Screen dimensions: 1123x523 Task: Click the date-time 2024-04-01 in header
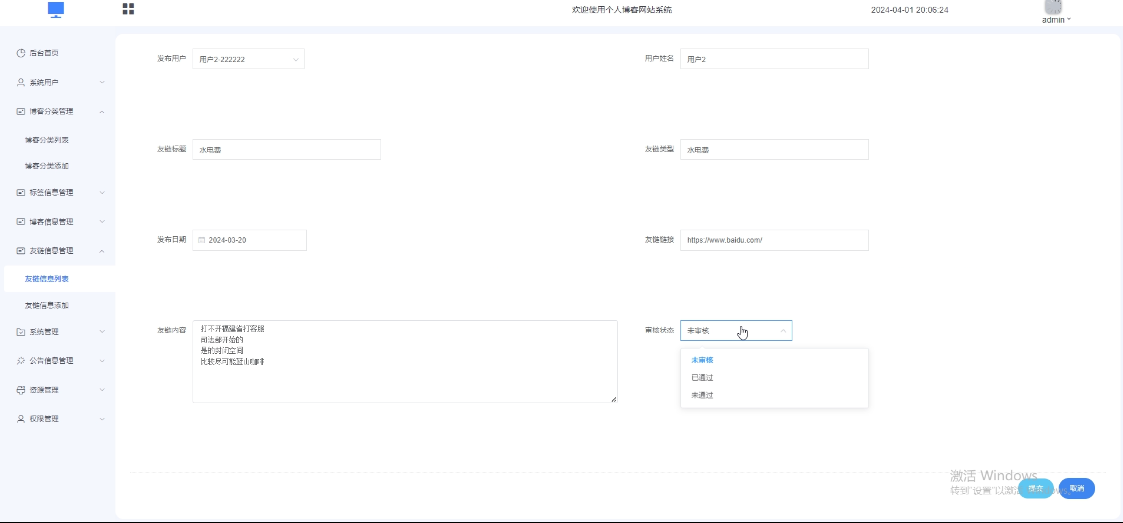click(x=910, y=10)
